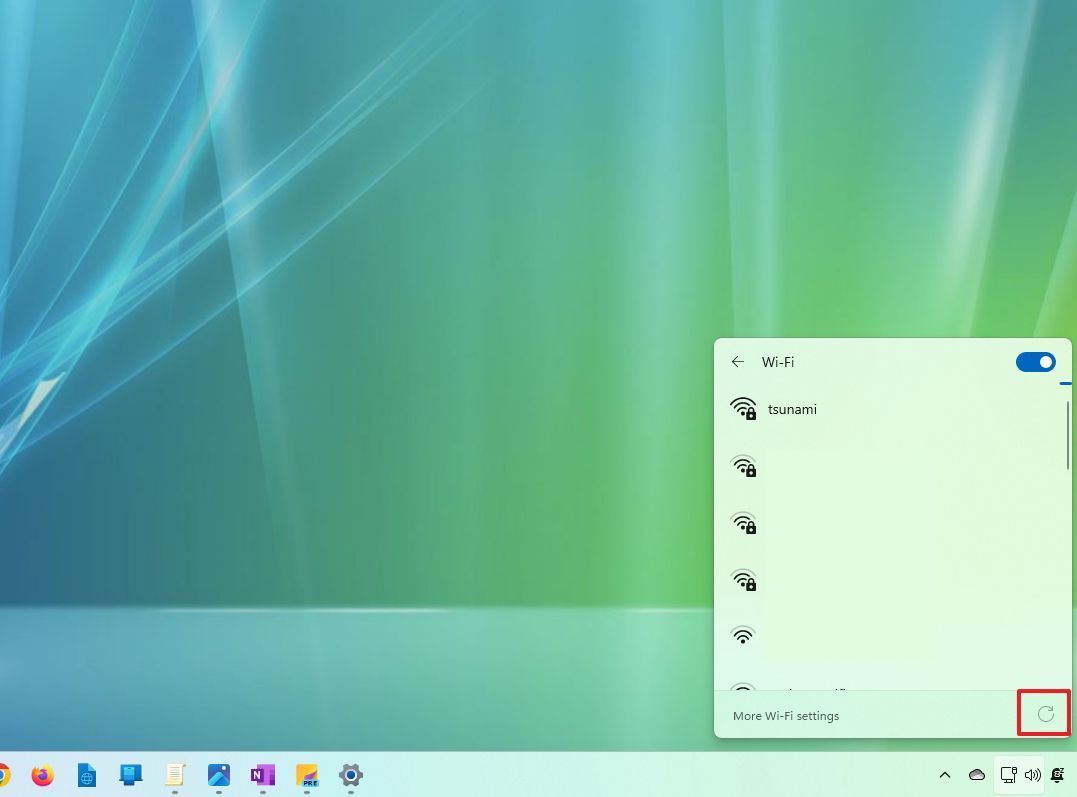Image resolution: width=1077 pixels, height=797 pixels.
Task: Open Firefox from the taskbar
Action: (x=41, y=775)
